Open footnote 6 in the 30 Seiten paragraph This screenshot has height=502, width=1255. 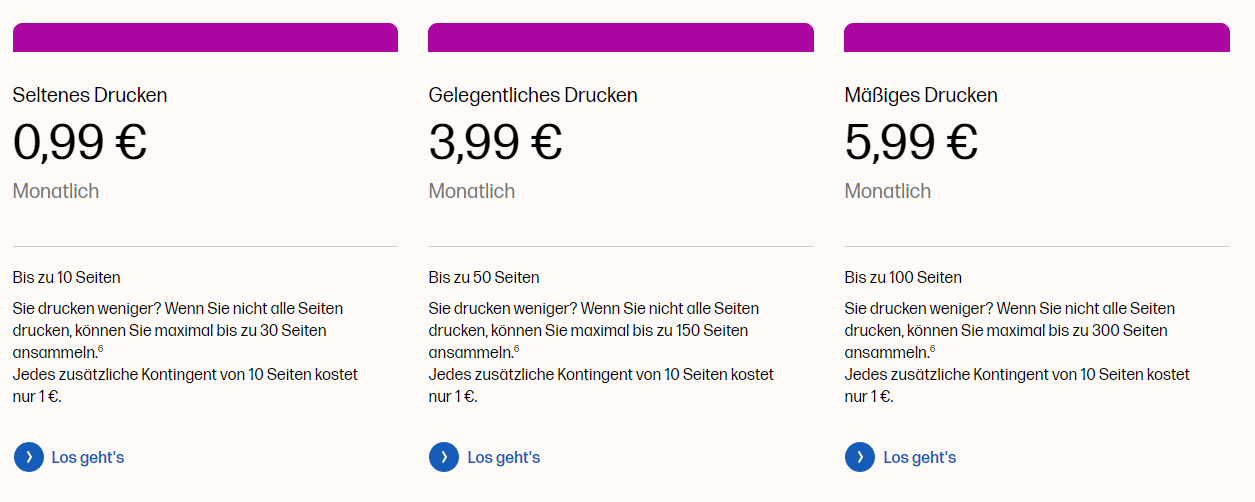coord(101,349)
